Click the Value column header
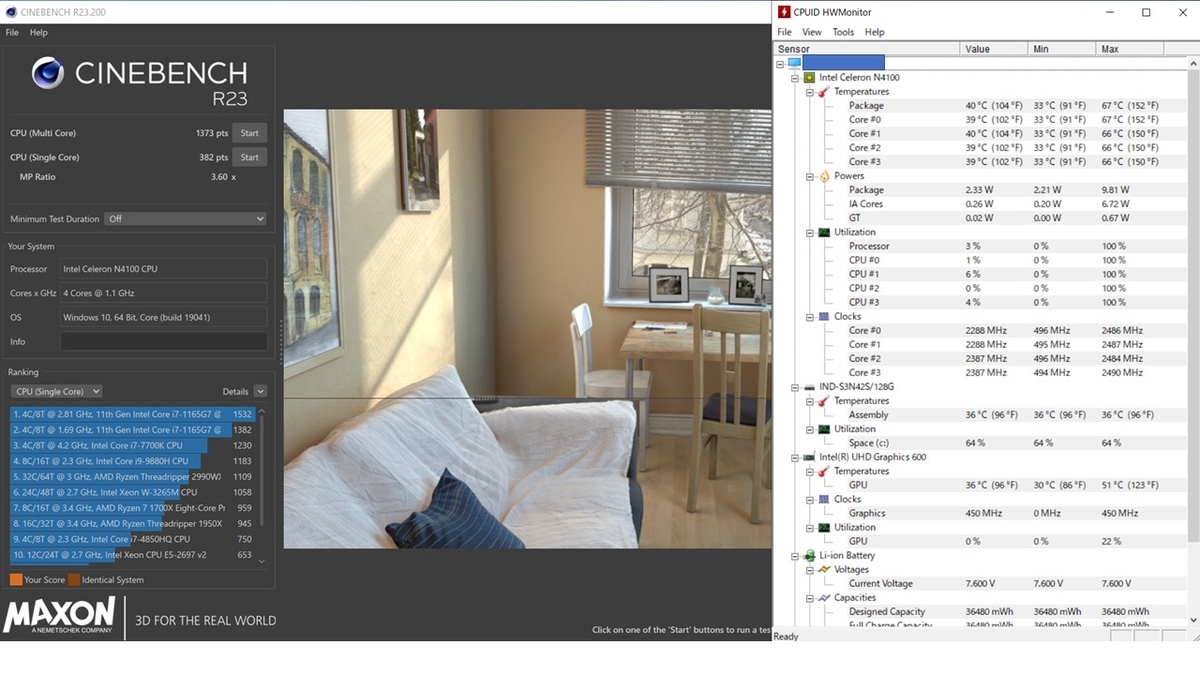The image size is (1200, 675). 994,49
